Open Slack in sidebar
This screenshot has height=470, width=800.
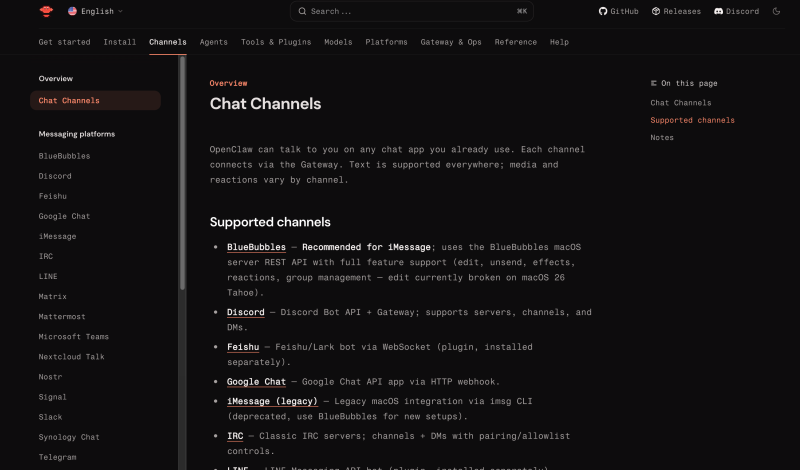(x=51, y=417)
